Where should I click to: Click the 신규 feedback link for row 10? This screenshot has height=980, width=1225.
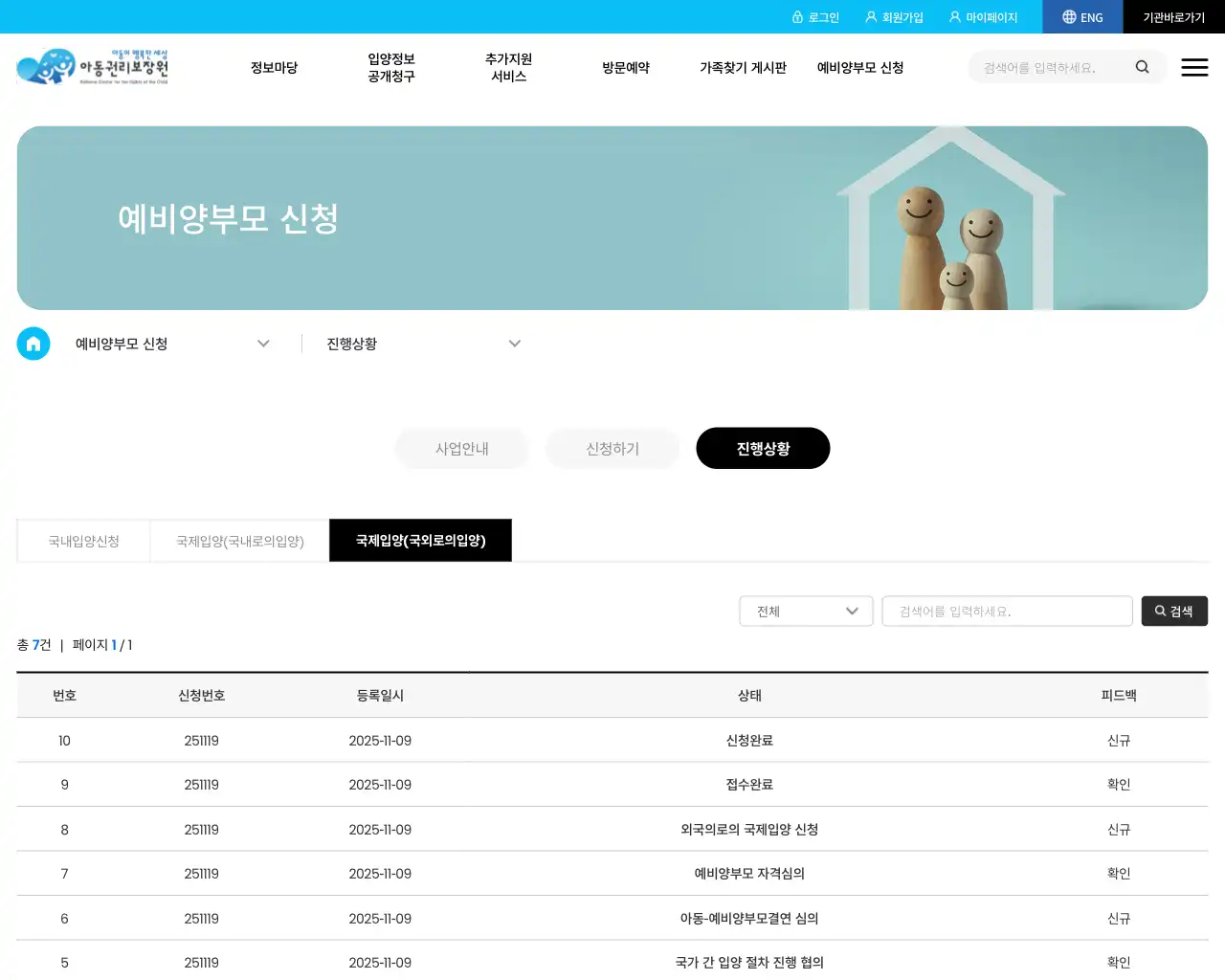(1118, 740)
